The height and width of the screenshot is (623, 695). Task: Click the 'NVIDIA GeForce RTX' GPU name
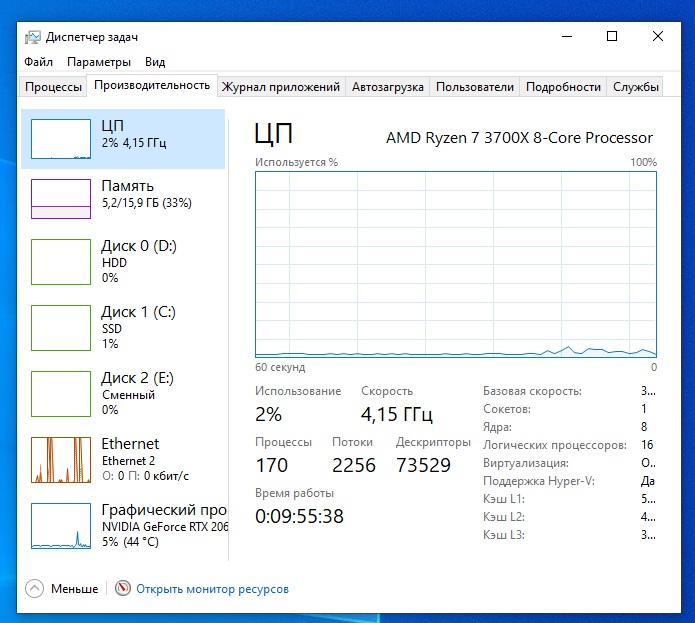point(165,527)
